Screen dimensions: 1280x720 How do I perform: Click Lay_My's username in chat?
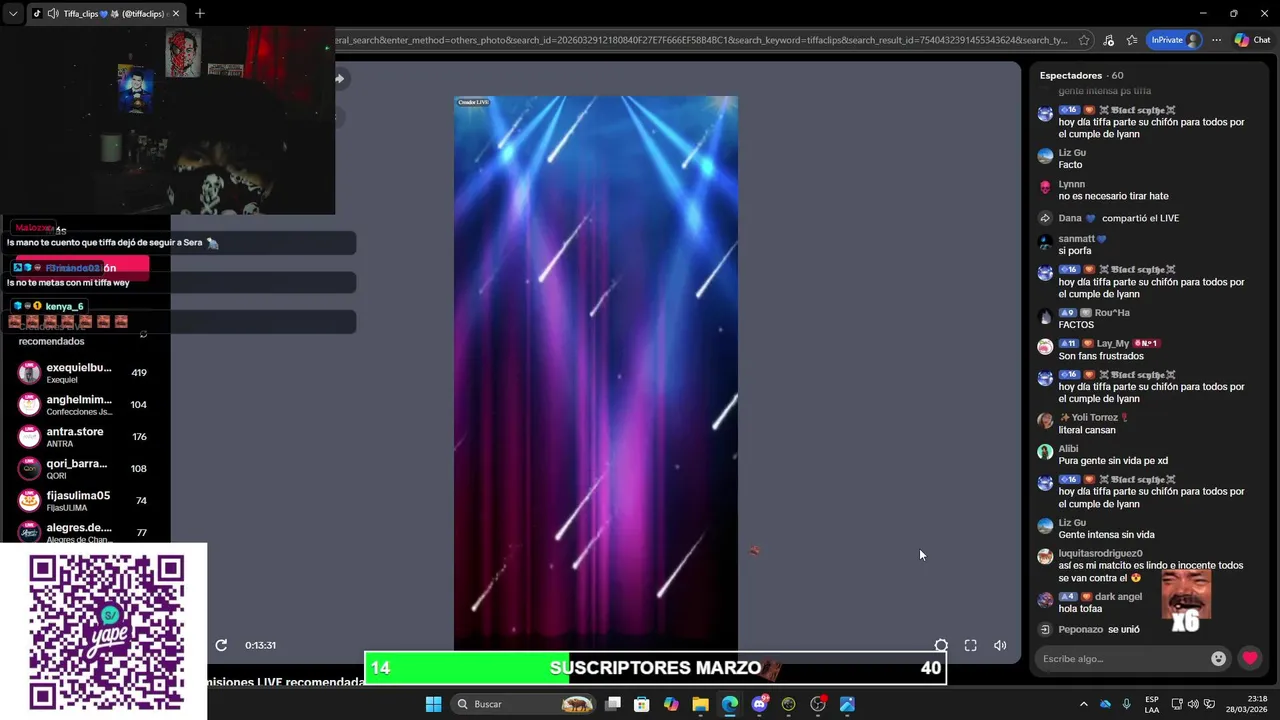tap(1112, 343)
